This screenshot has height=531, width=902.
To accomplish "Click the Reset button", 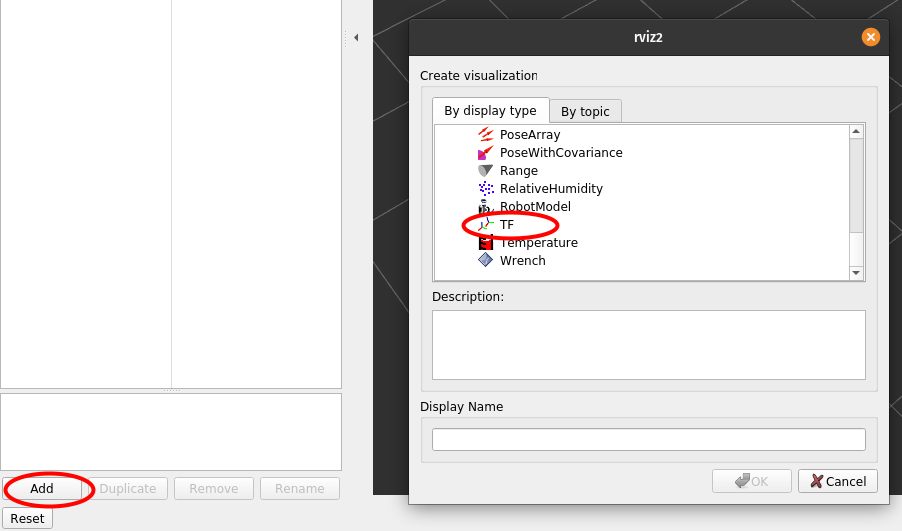I will 27,518.
